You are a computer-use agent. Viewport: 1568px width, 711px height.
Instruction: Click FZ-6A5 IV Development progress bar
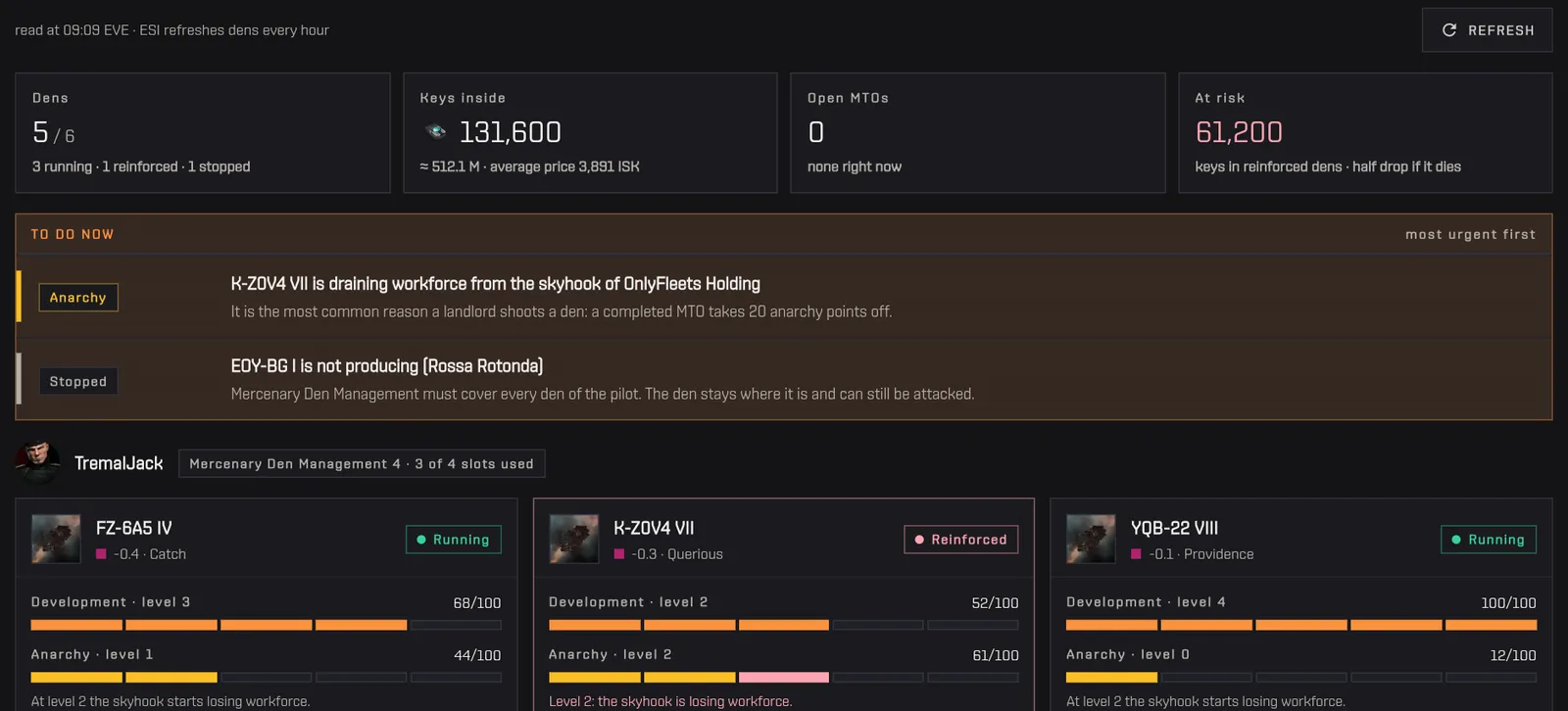266,625
